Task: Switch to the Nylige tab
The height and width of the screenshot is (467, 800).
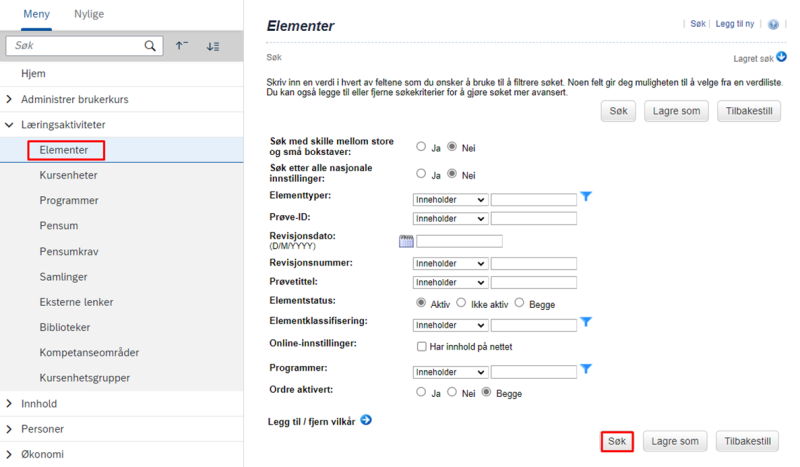Action: pos(89,14)
